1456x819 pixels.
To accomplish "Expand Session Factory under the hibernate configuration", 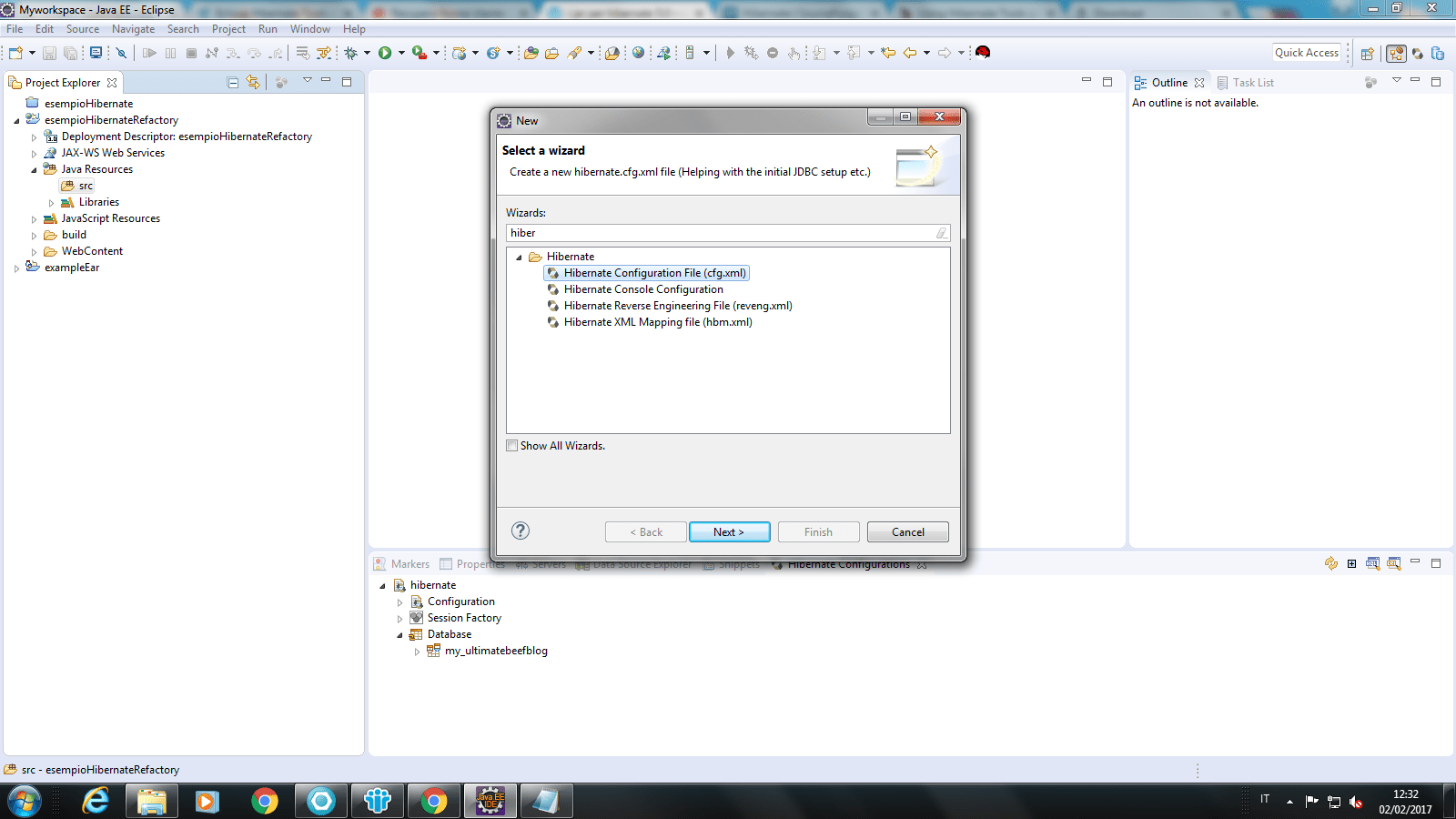I will click(x=400, y=617).
